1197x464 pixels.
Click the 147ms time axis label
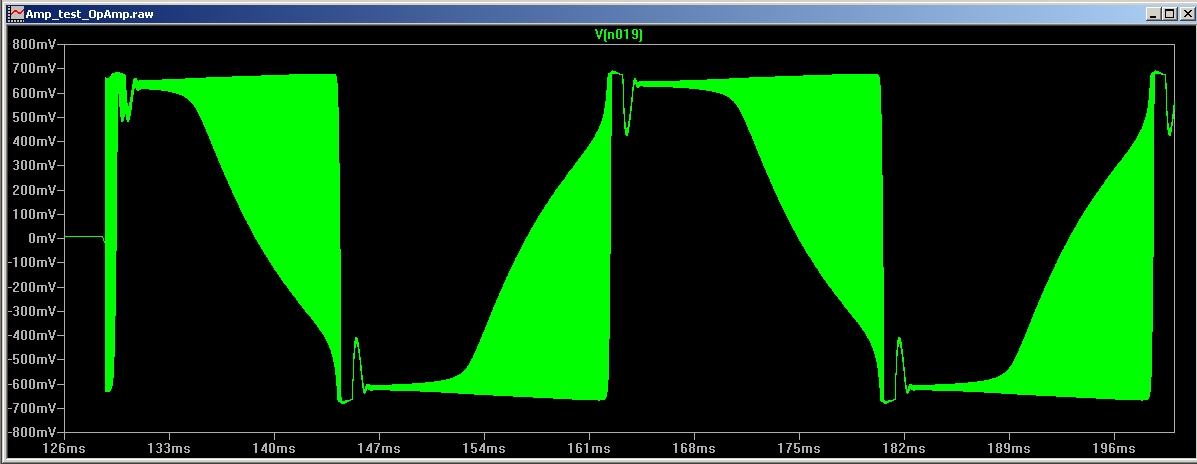[x=379, y=449]
